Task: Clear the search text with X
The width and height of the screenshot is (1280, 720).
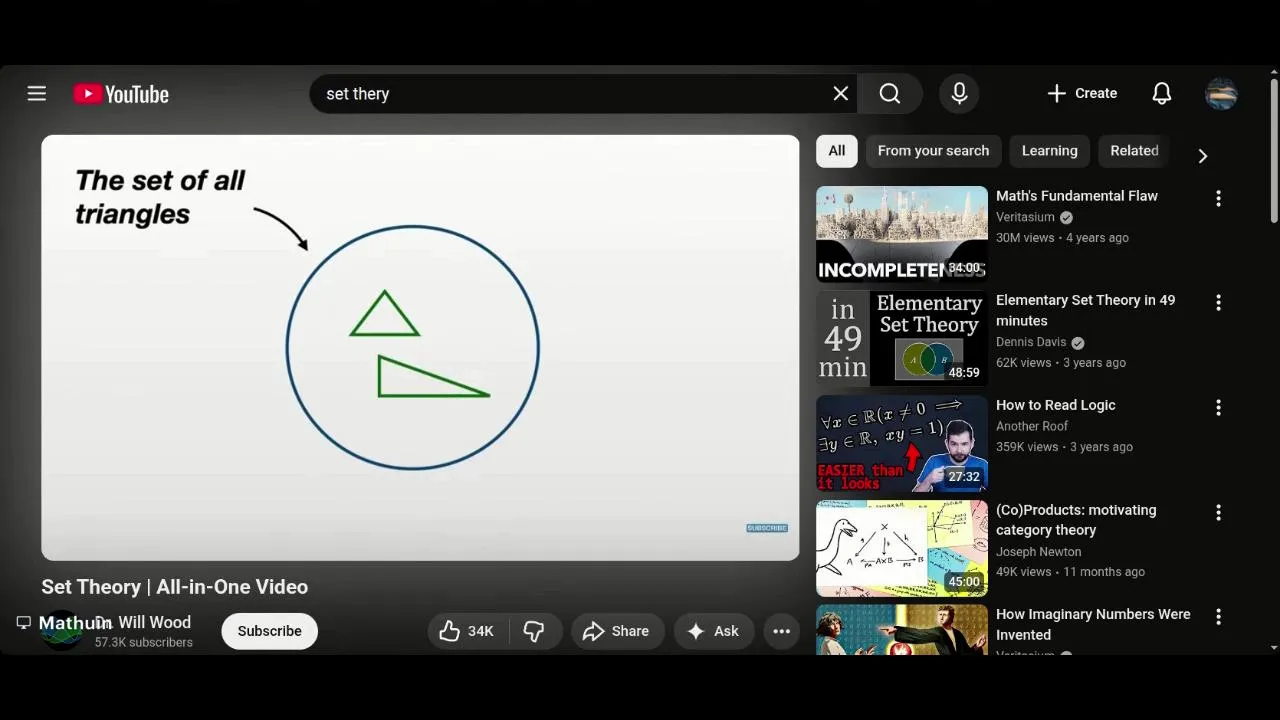Action: point(841,93)
